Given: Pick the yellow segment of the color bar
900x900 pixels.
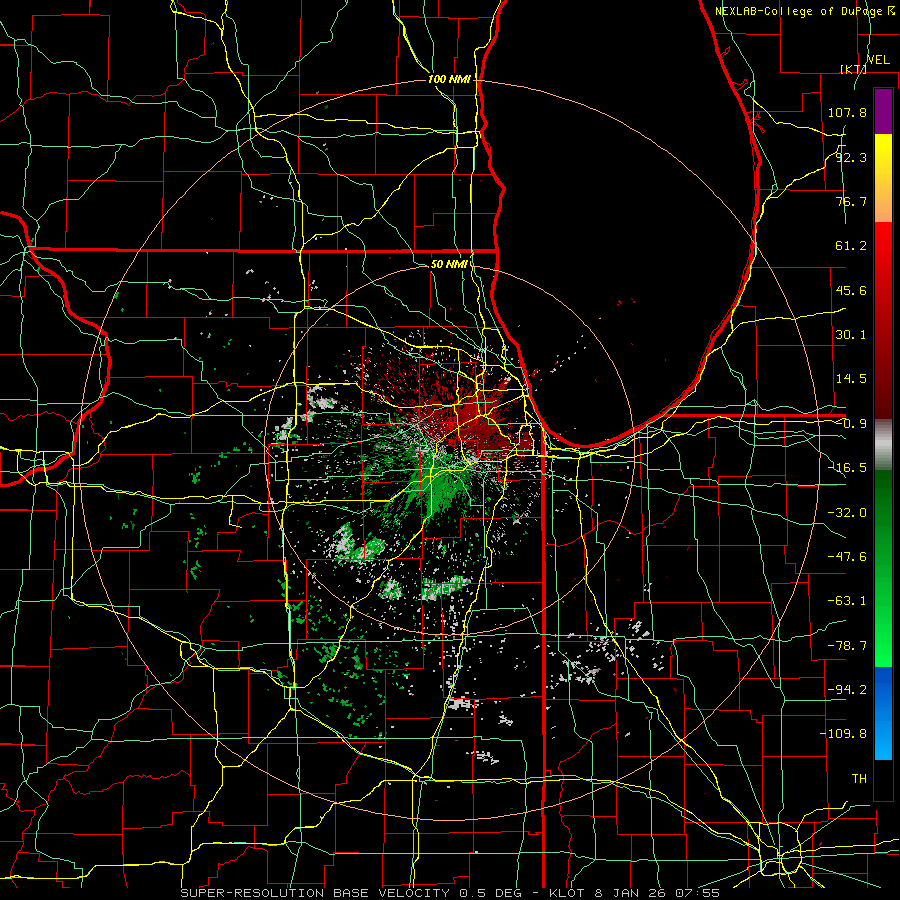Looking at the screenshot, I should [x=883, y=156].
